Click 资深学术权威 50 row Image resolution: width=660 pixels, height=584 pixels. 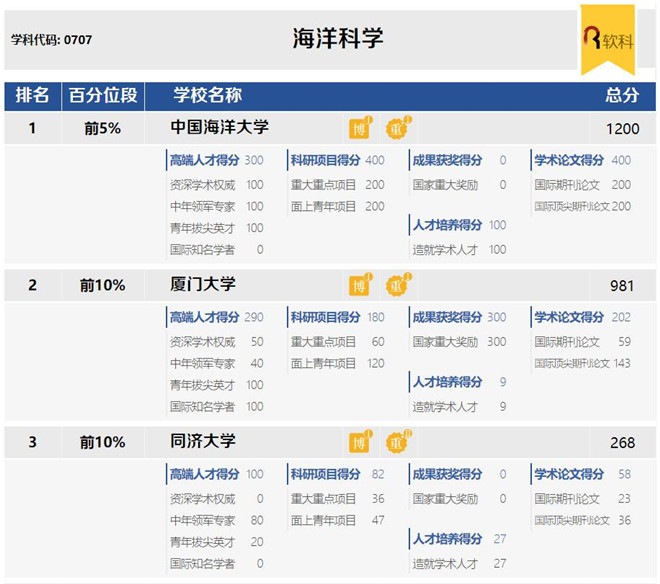coord(216,341)
